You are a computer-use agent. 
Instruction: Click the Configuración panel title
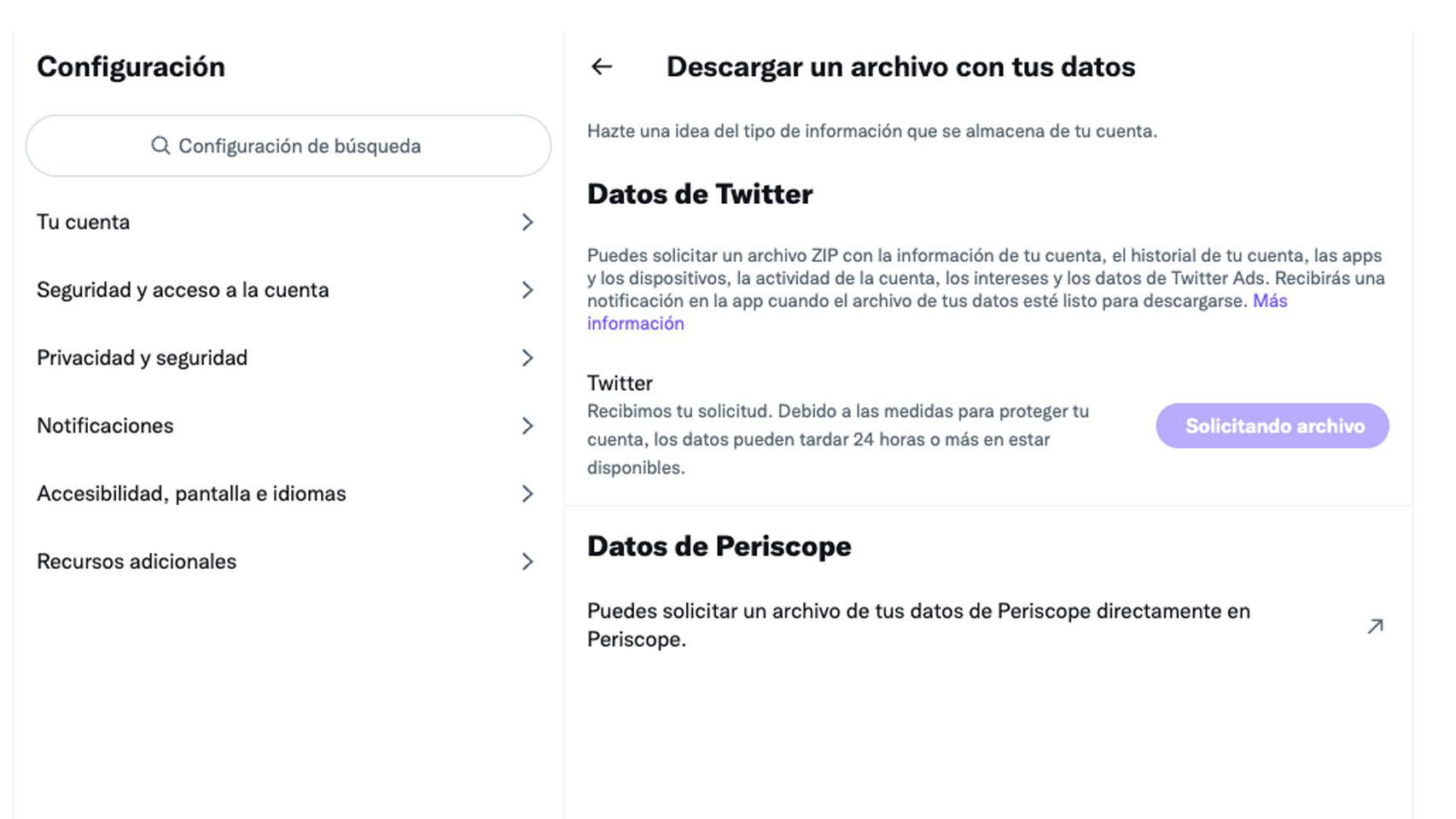pos(131,67)
